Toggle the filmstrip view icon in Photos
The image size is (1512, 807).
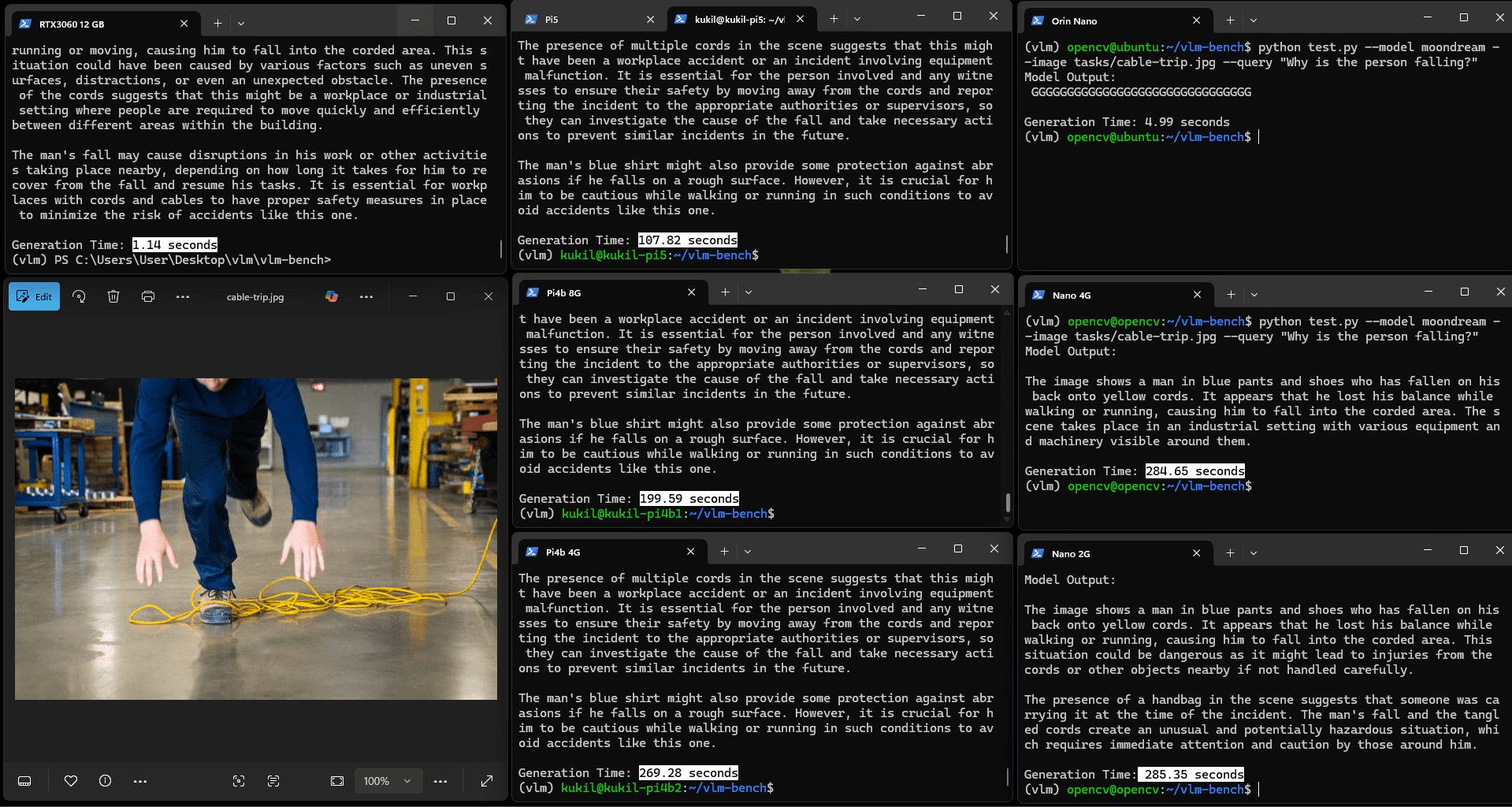pos(24,781)
